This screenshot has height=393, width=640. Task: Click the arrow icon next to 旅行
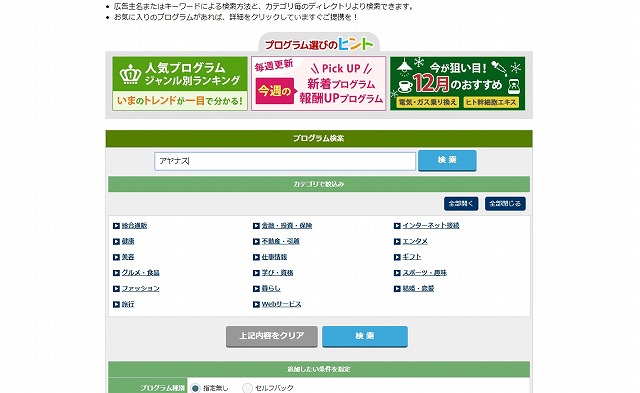(x=116, y=304)
